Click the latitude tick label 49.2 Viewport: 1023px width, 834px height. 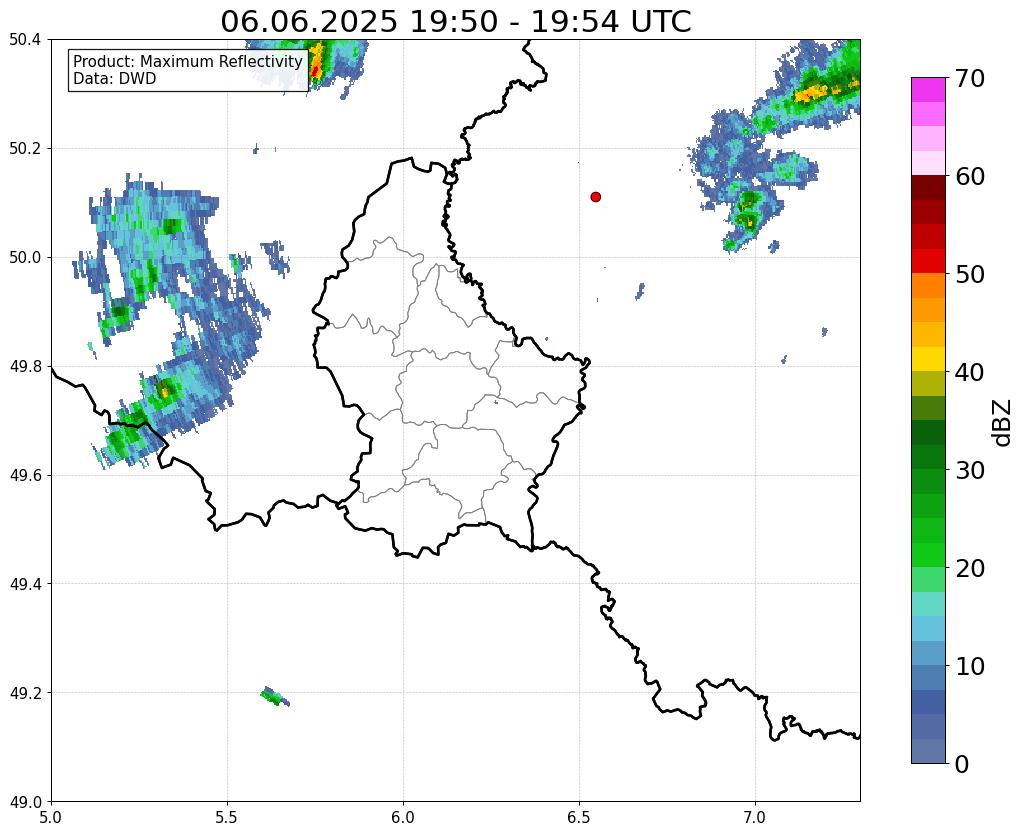pos(25,693)
